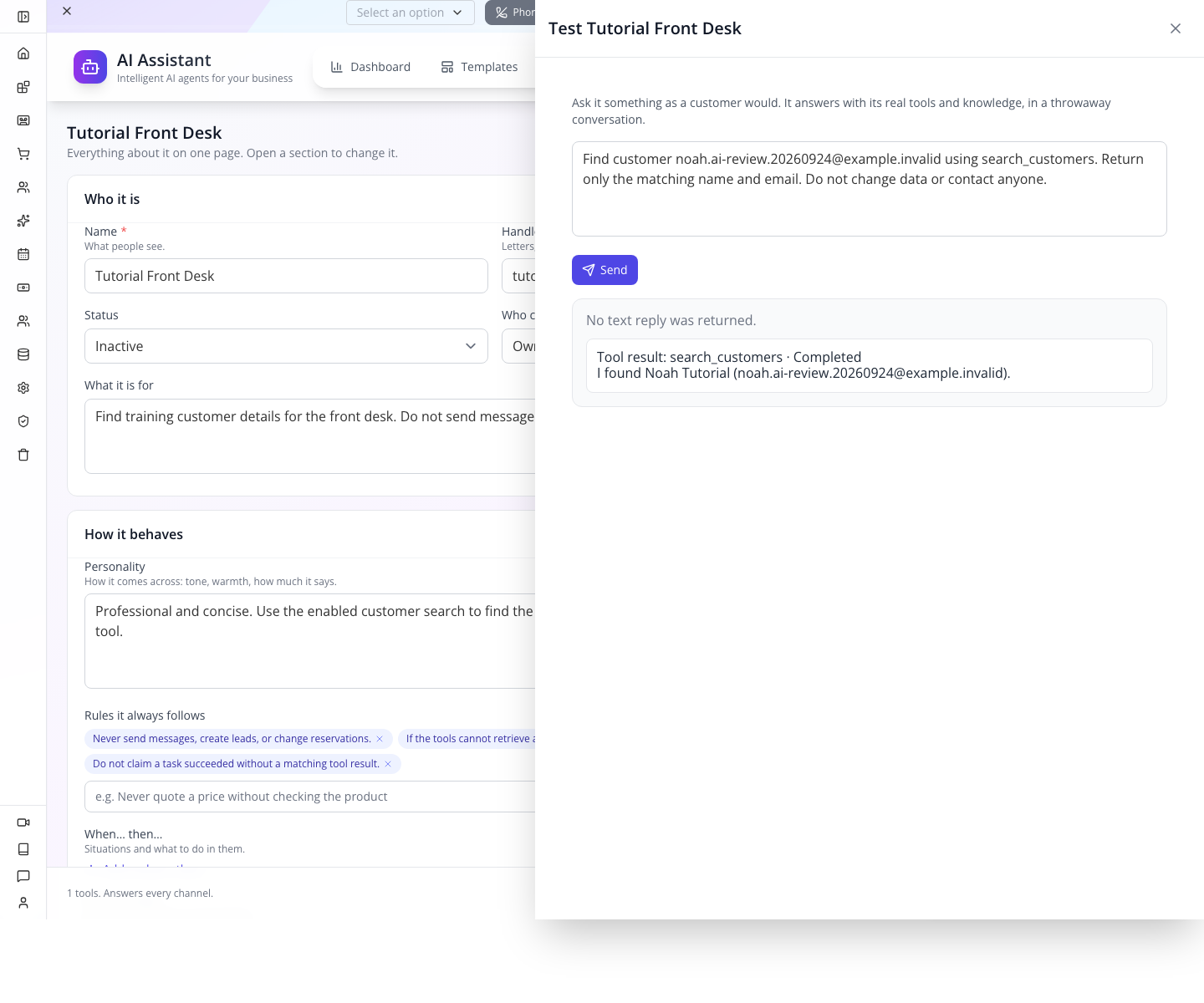Click the 'If the tools cannot retrieve' rule chip

[x=468, y=739]
